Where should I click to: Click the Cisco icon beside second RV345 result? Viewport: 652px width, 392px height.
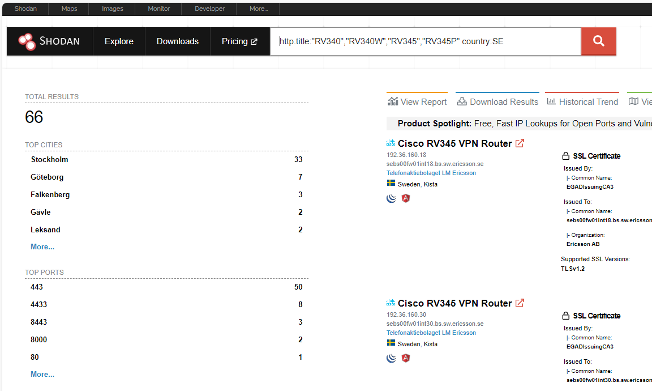[390, 303]
